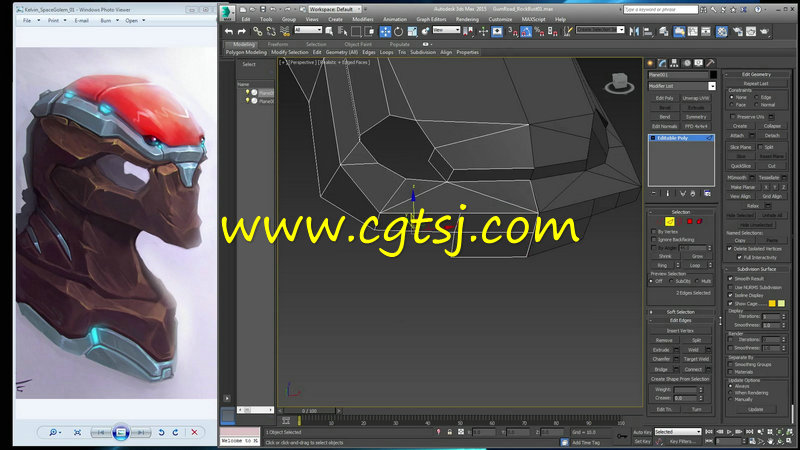
Task: Select the Link tool (chain icon)
Action: [x=258, y=32]
